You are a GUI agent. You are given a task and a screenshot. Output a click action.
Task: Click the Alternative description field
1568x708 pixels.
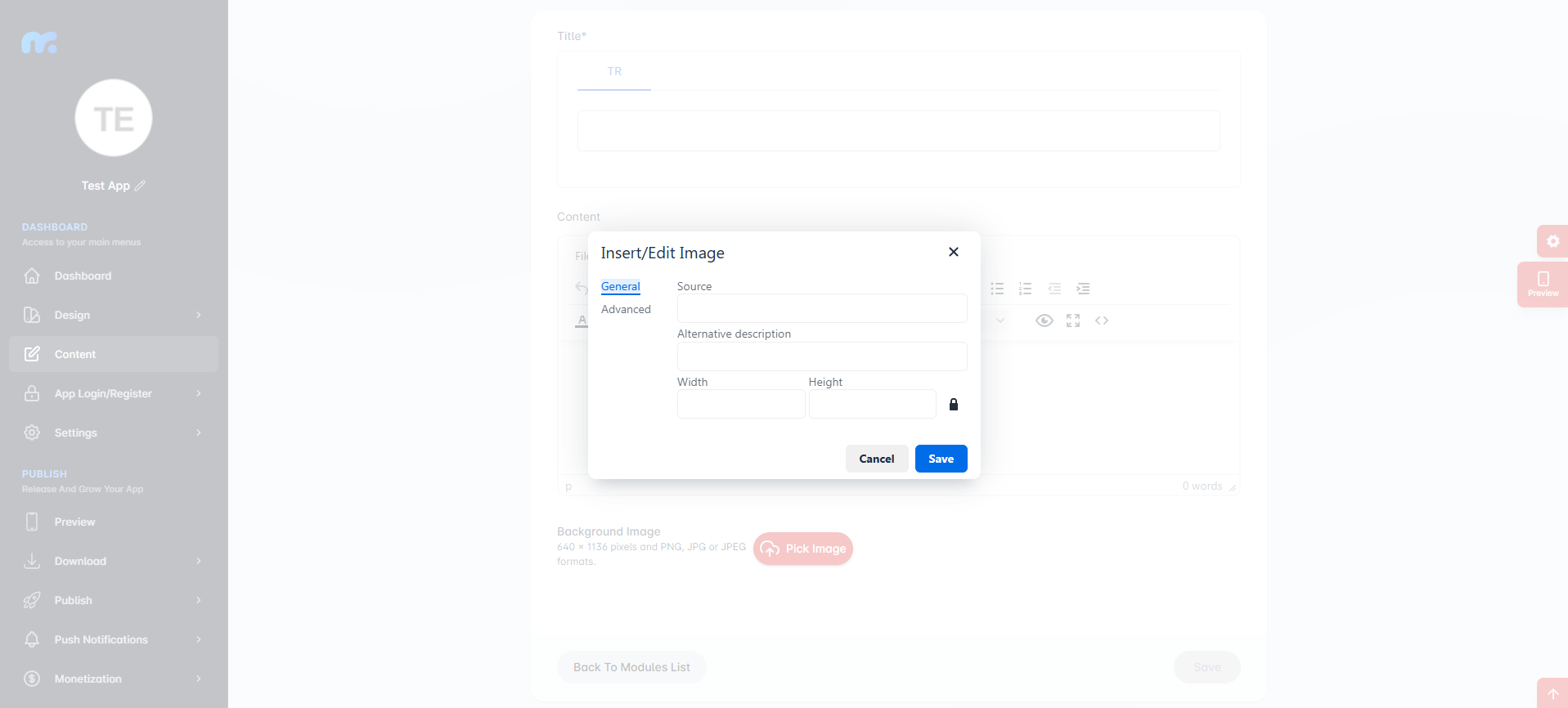(822, 356)
